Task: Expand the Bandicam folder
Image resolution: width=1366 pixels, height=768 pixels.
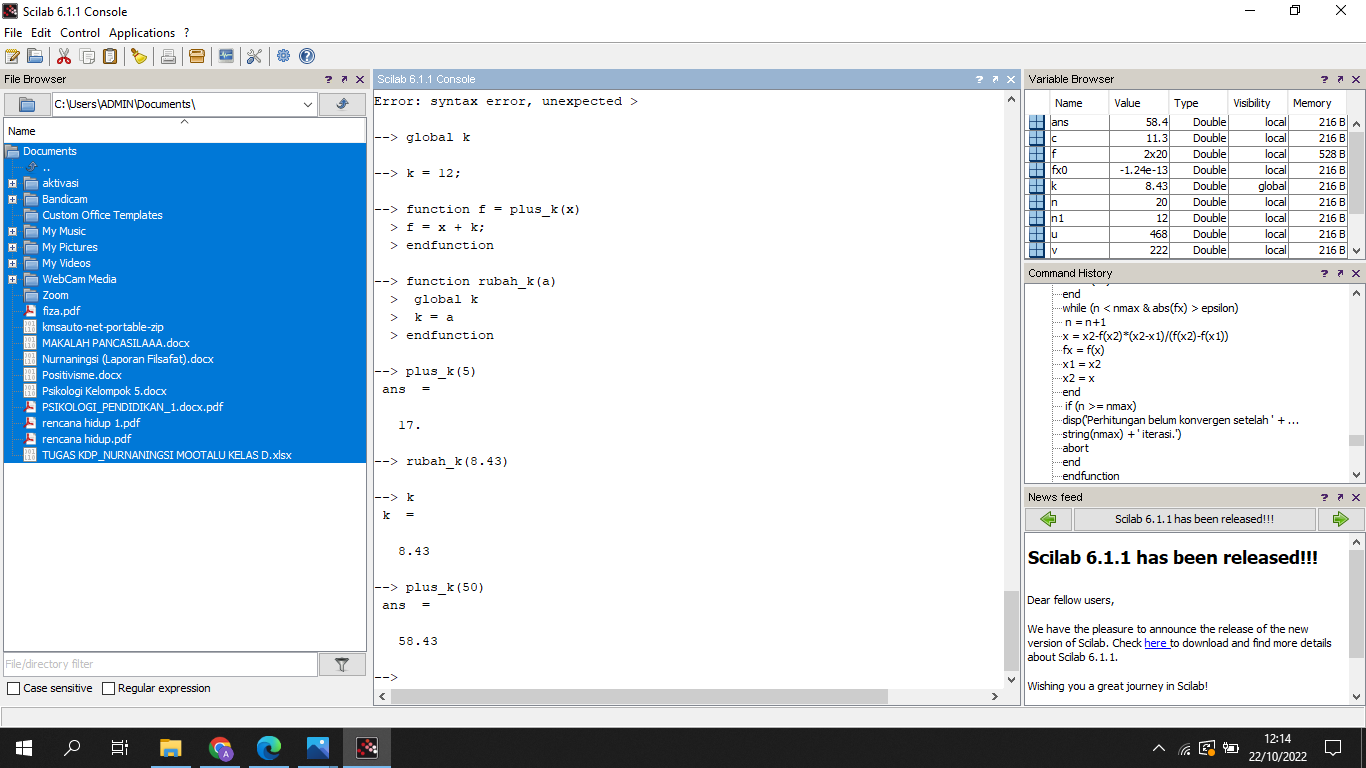Action: [x=12, y=199]
